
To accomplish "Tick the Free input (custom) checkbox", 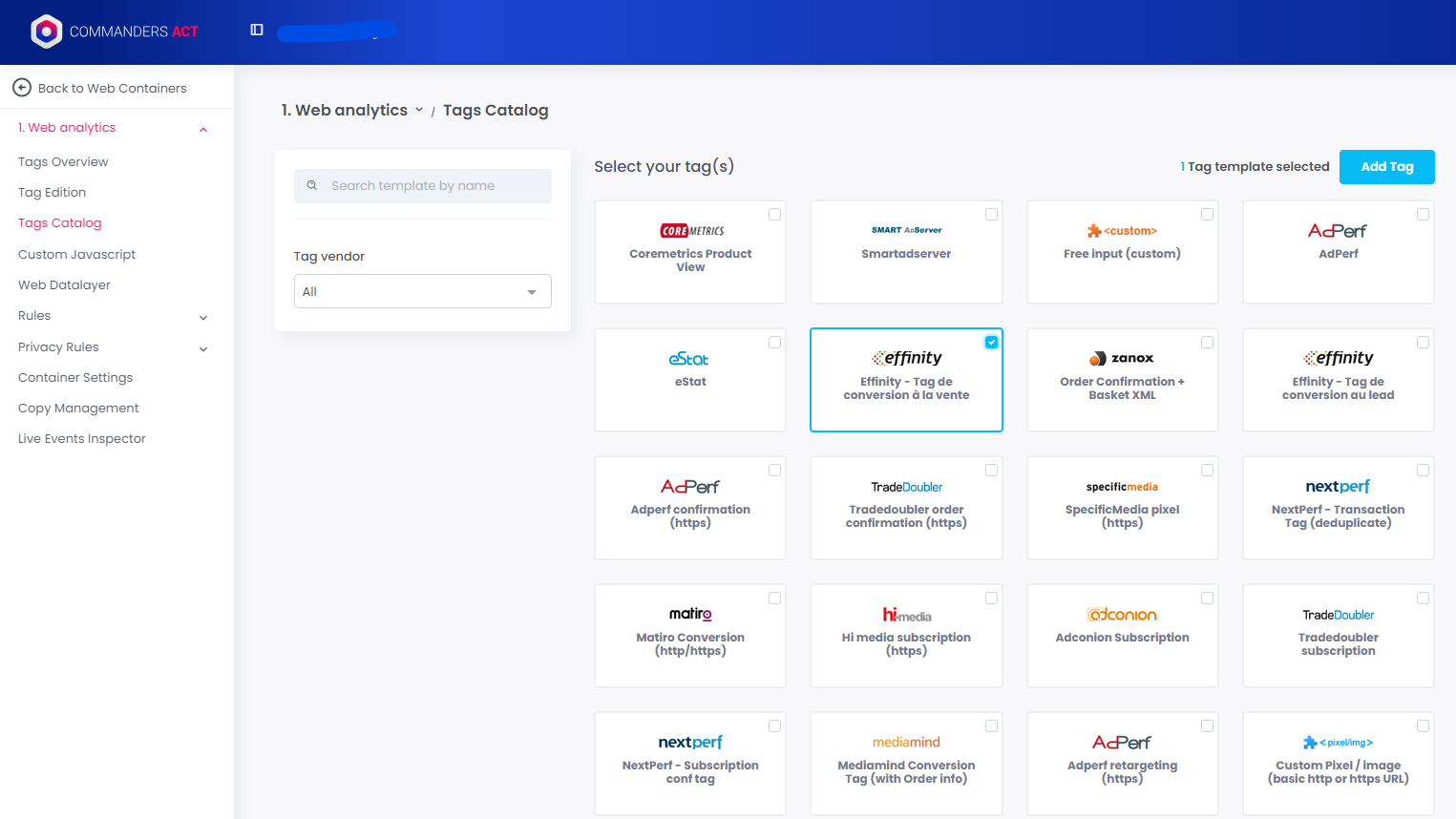I will coord(1207,215).
